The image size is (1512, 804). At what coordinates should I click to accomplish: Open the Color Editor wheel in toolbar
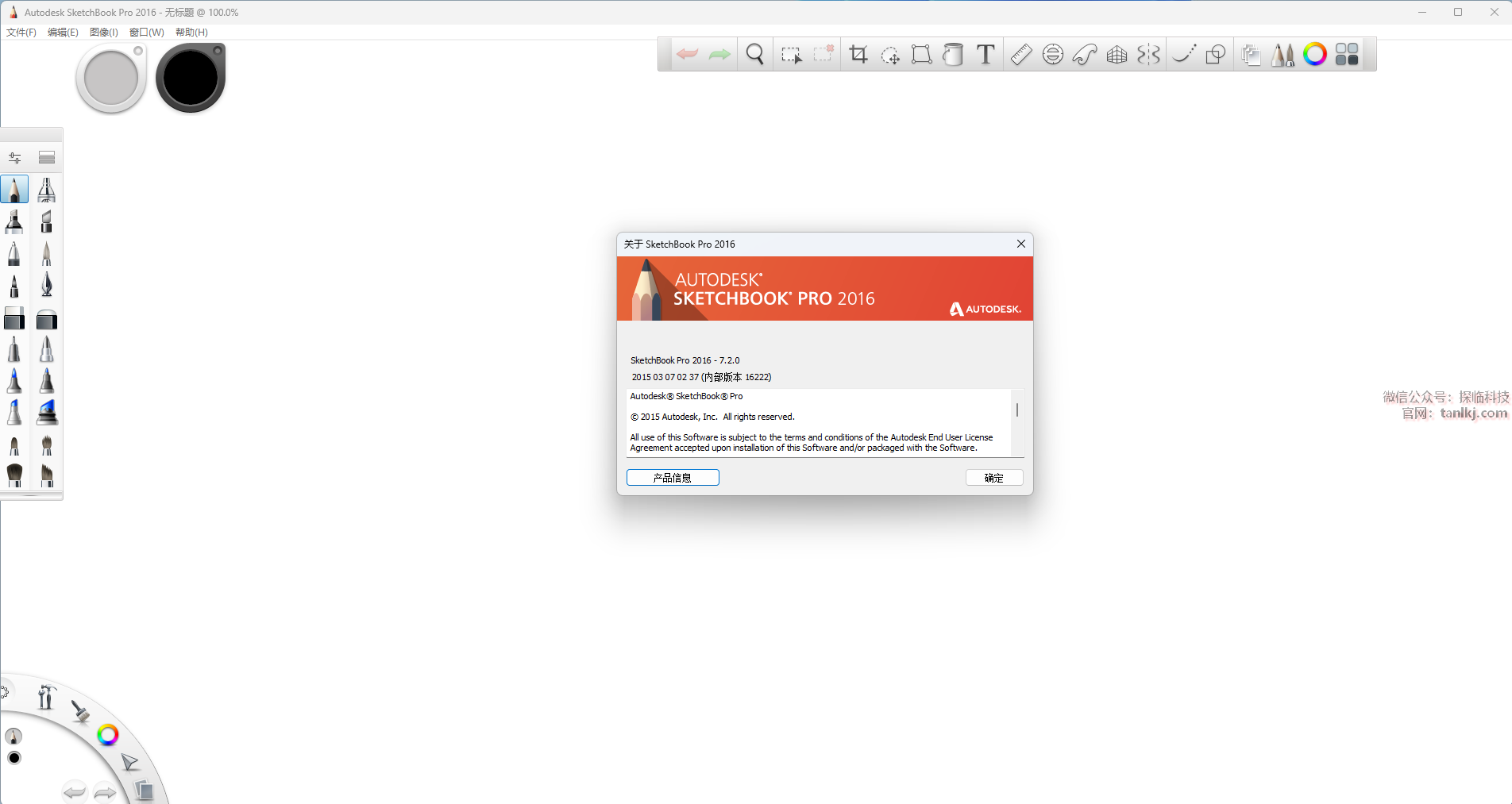pyautogui.click(x=1315, y=54)
